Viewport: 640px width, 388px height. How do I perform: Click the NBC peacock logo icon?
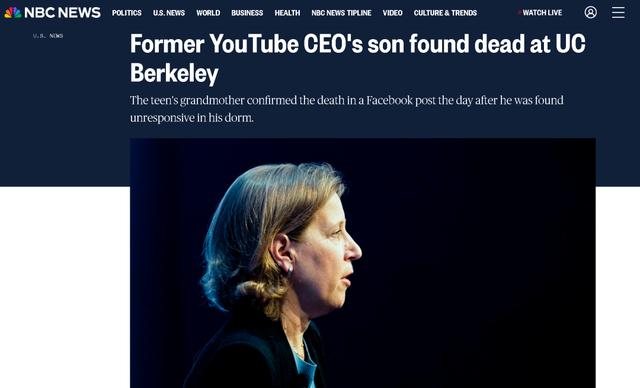click(12, 13)
